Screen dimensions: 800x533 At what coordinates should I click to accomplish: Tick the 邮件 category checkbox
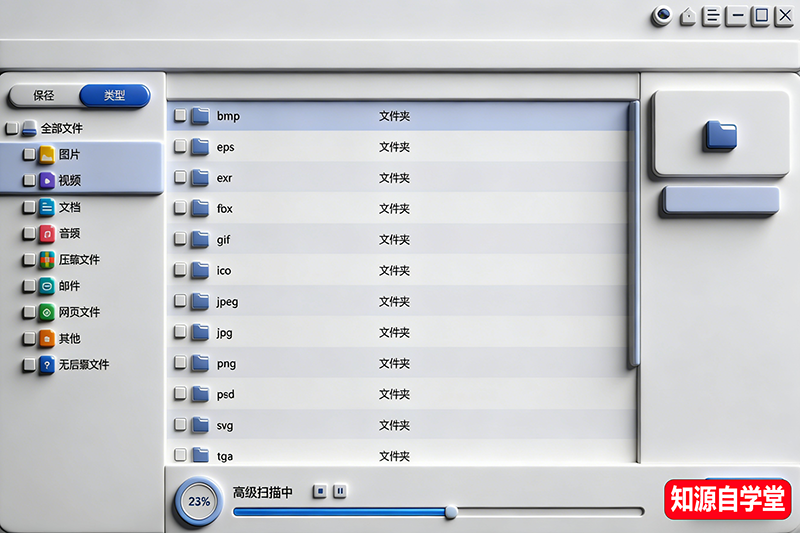(x=29, y=286)
